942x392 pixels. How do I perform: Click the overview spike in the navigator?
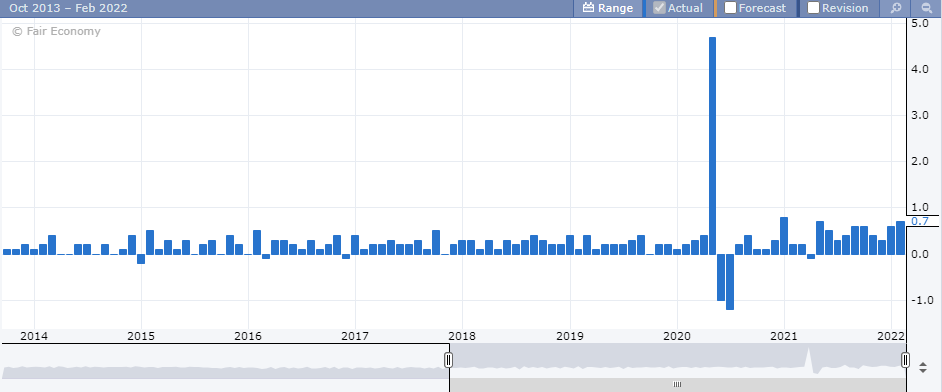809,358
